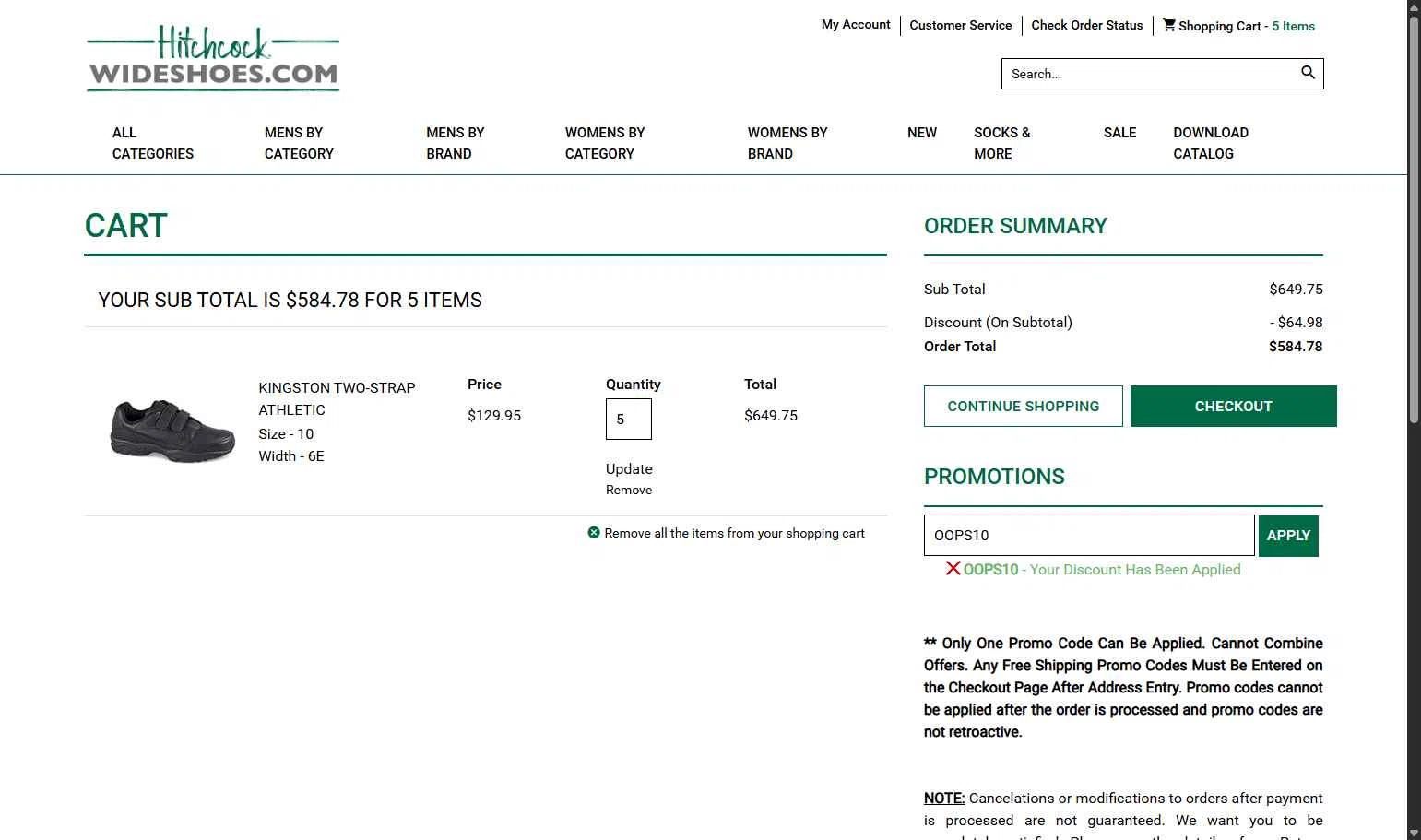This screenshot has width=1421, height=840.
Task: Open All Categories menu
Action: 153,143
